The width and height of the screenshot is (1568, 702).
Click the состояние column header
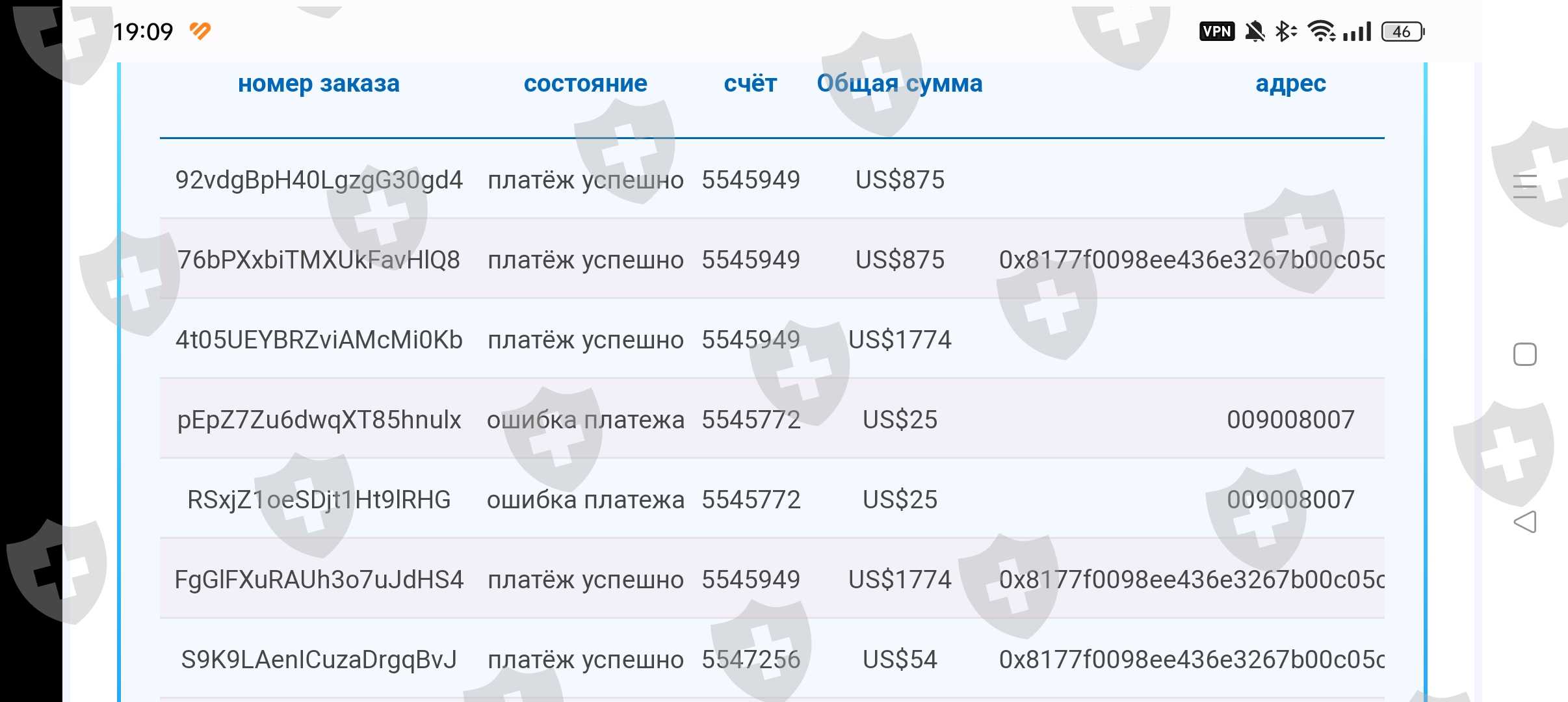(585, 84)
